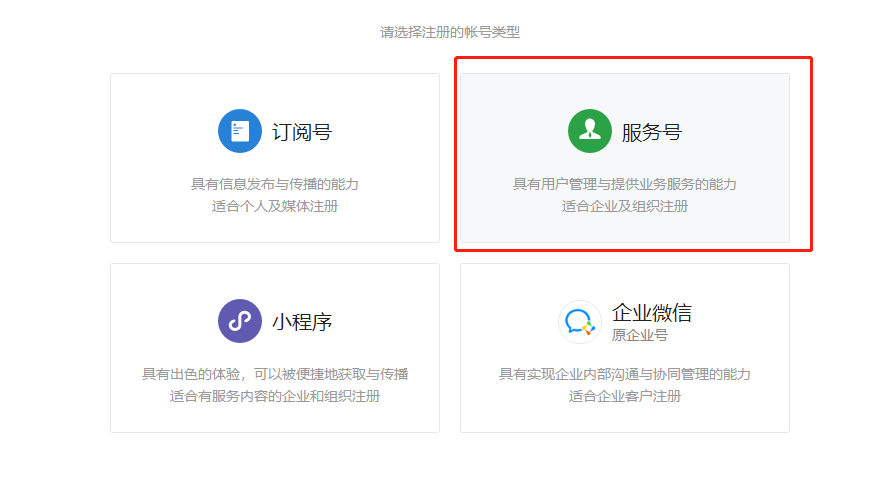Click the text 适合有服务内容的企业和组织注册

[x=274, y=397]
